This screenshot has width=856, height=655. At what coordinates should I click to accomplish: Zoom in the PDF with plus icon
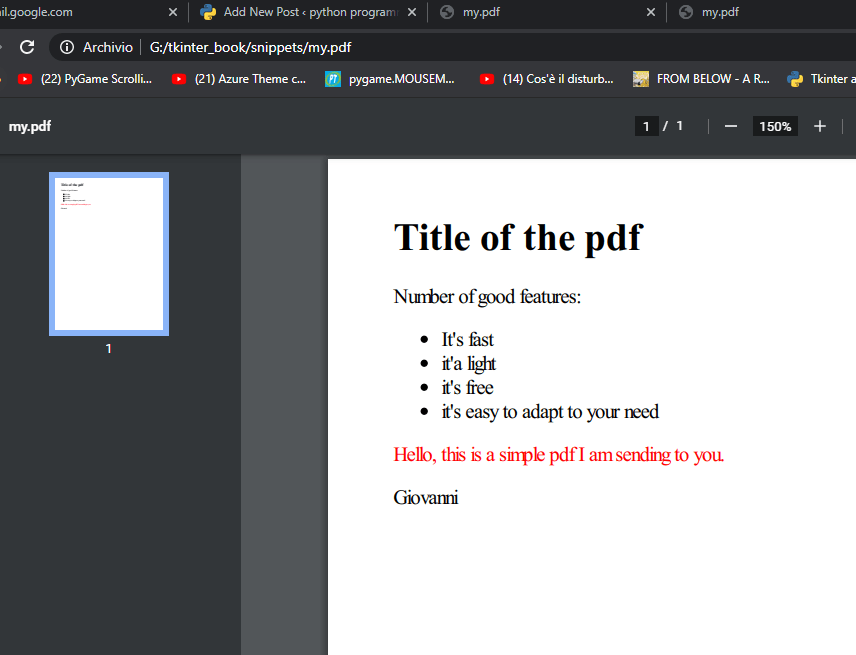(820, 126)
